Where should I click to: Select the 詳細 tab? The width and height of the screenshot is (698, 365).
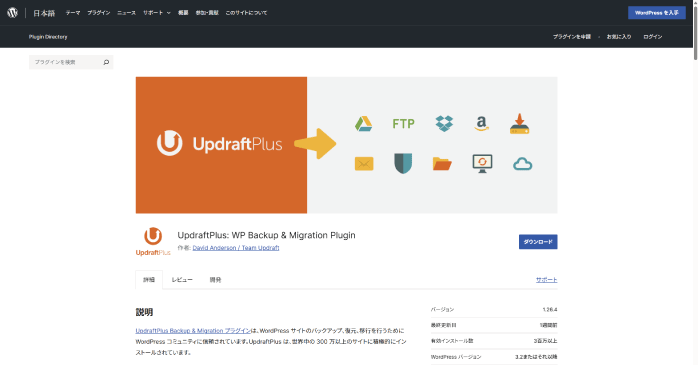[149, 280]
